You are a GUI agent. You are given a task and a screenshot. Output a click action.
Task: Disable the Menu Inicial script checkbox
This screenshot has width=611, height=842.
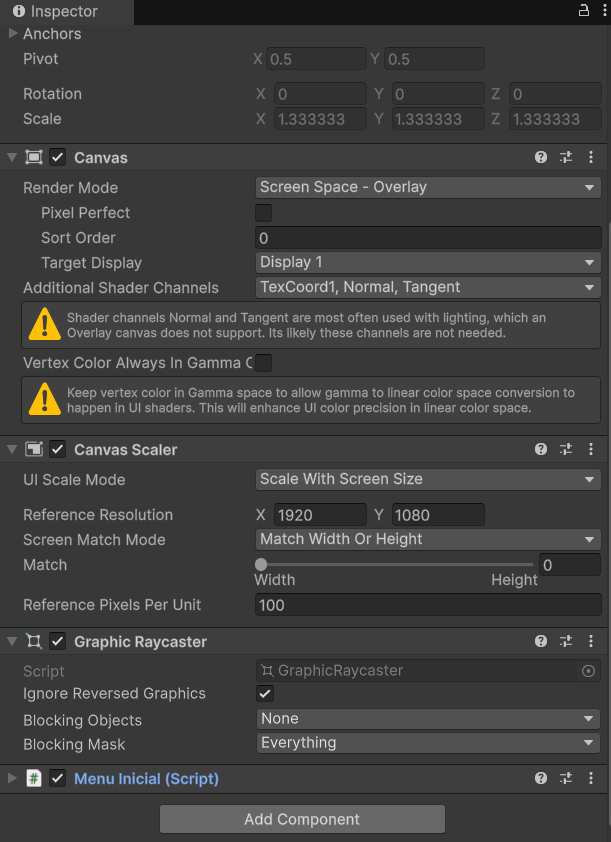click(57, 778)
